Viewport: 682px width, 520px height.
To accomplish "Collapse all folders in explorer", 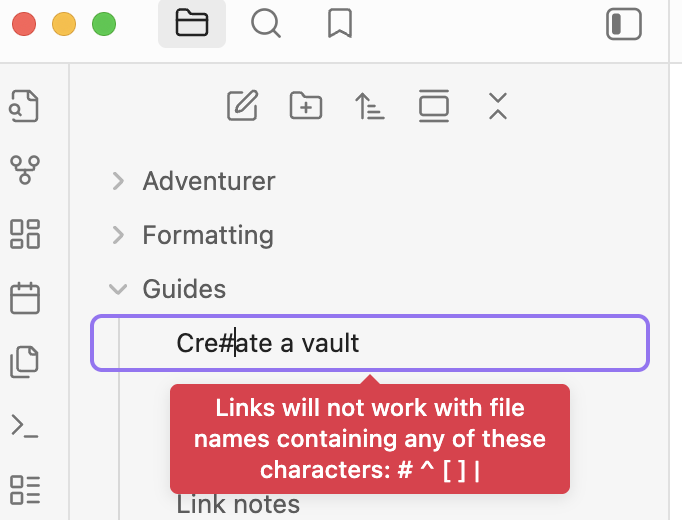I will [x=498, y=105].
